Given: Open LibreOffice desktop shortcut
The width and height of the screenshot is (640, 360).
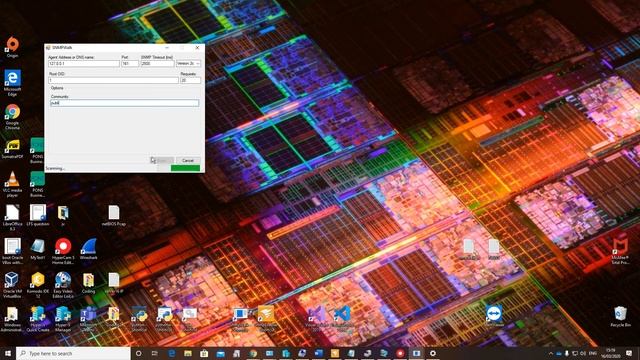Looking at the screenshot, I should coord(12,218).
